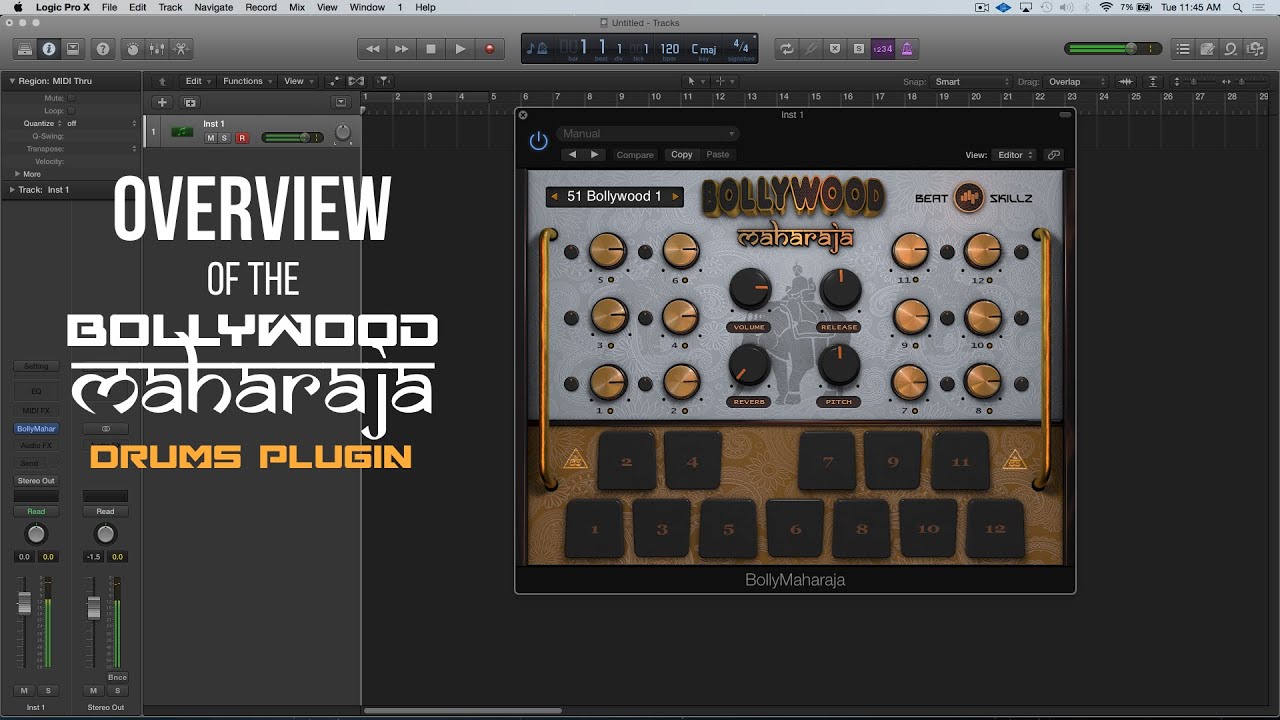This screenshot has height=720, width=1280.
Task: Open the Mix menu
Action: tap(297, 7)
